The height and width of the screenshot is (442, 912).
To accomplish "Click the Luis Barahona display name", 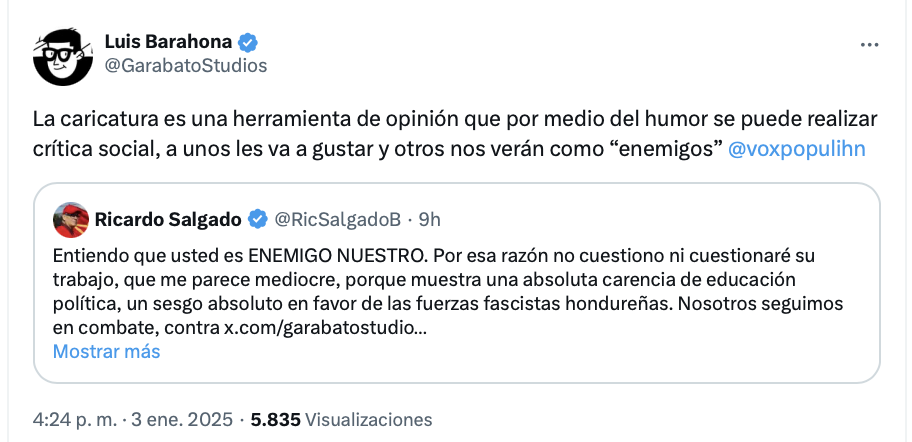I will tap(168, 42).
